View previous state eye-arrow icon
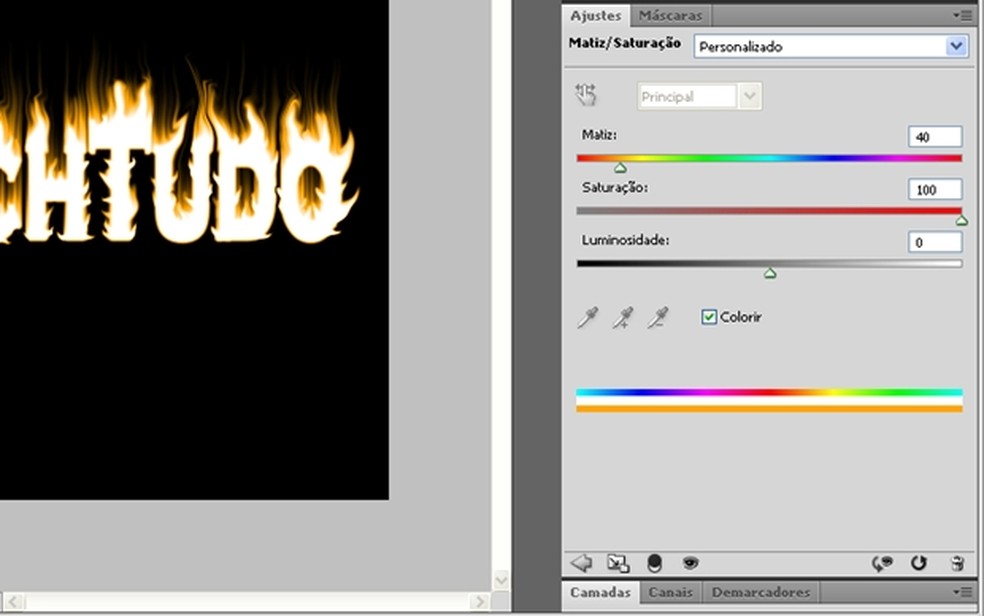Viewport: 984px width, 616px height. point(882,563)
